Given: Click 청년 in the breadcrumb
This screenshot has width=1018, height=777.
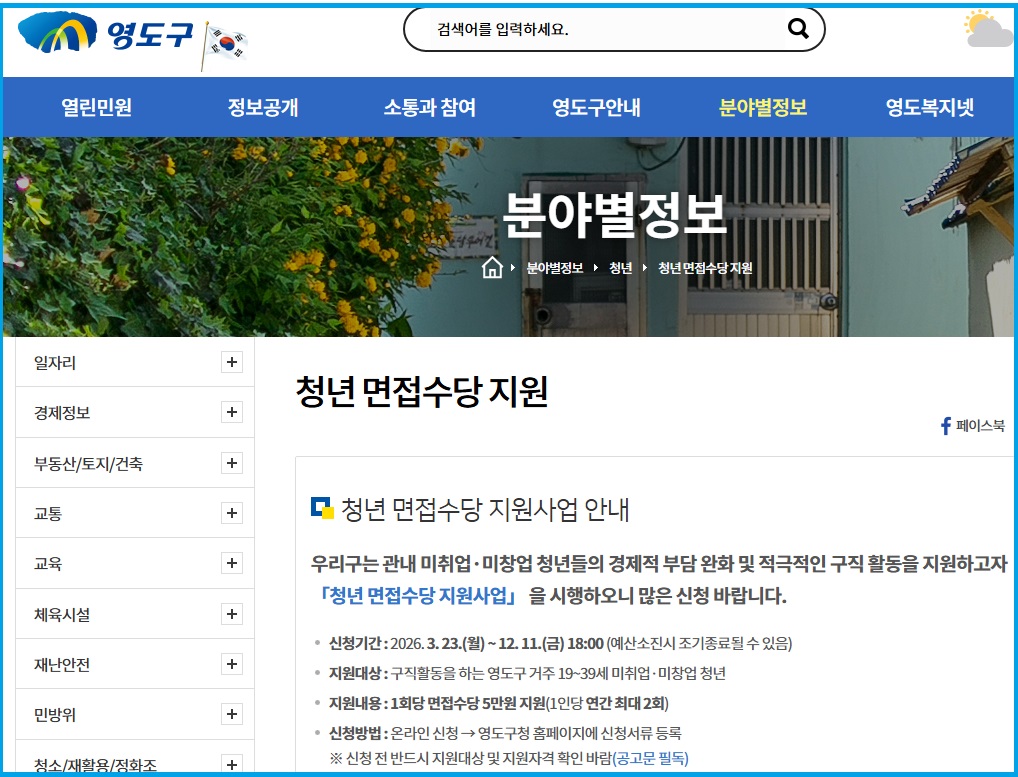Looking at the screenshot, I should (621, 268).
